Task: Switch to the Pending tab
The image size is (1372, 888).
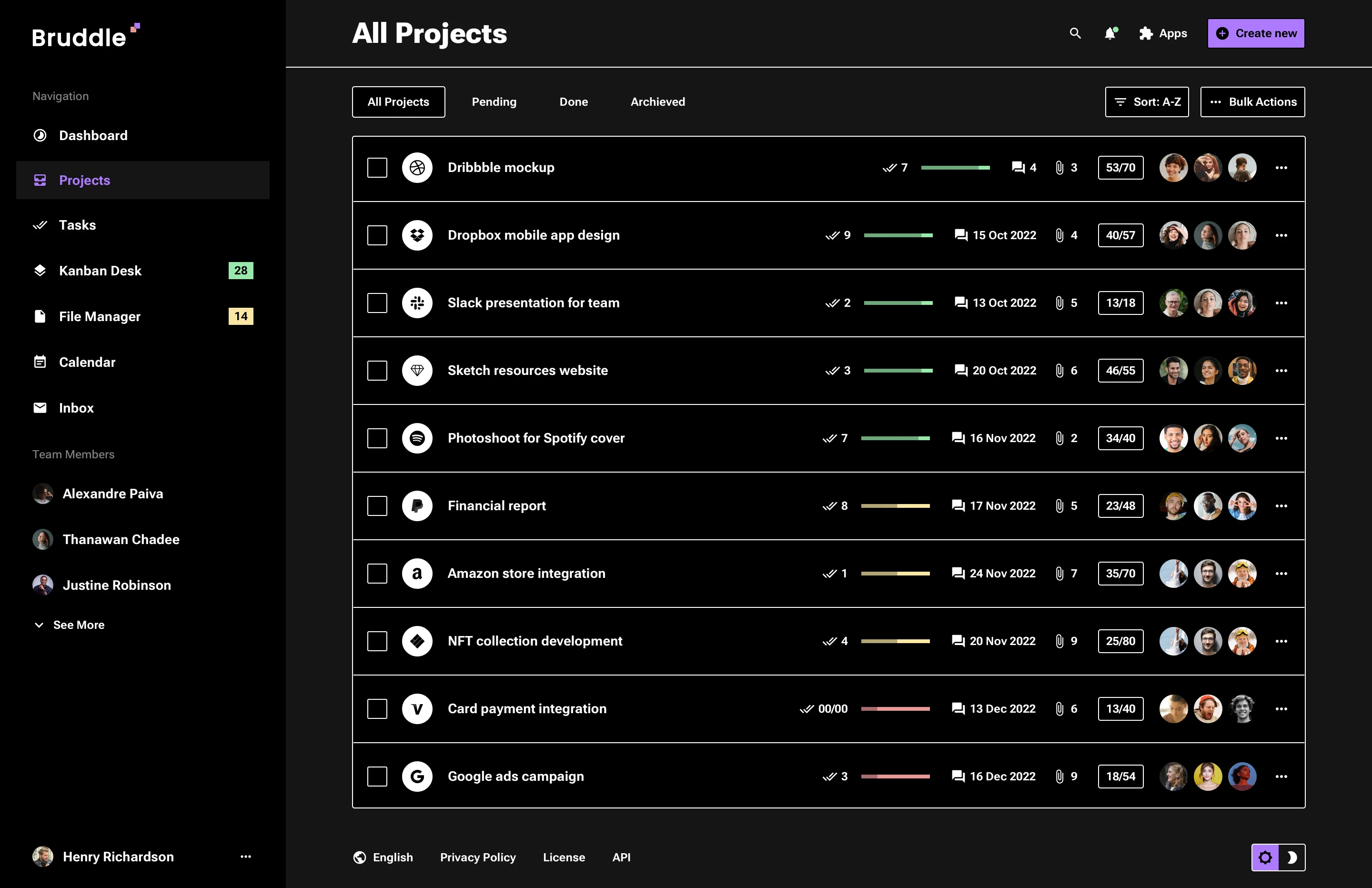Action: click(x=494, y=101)
